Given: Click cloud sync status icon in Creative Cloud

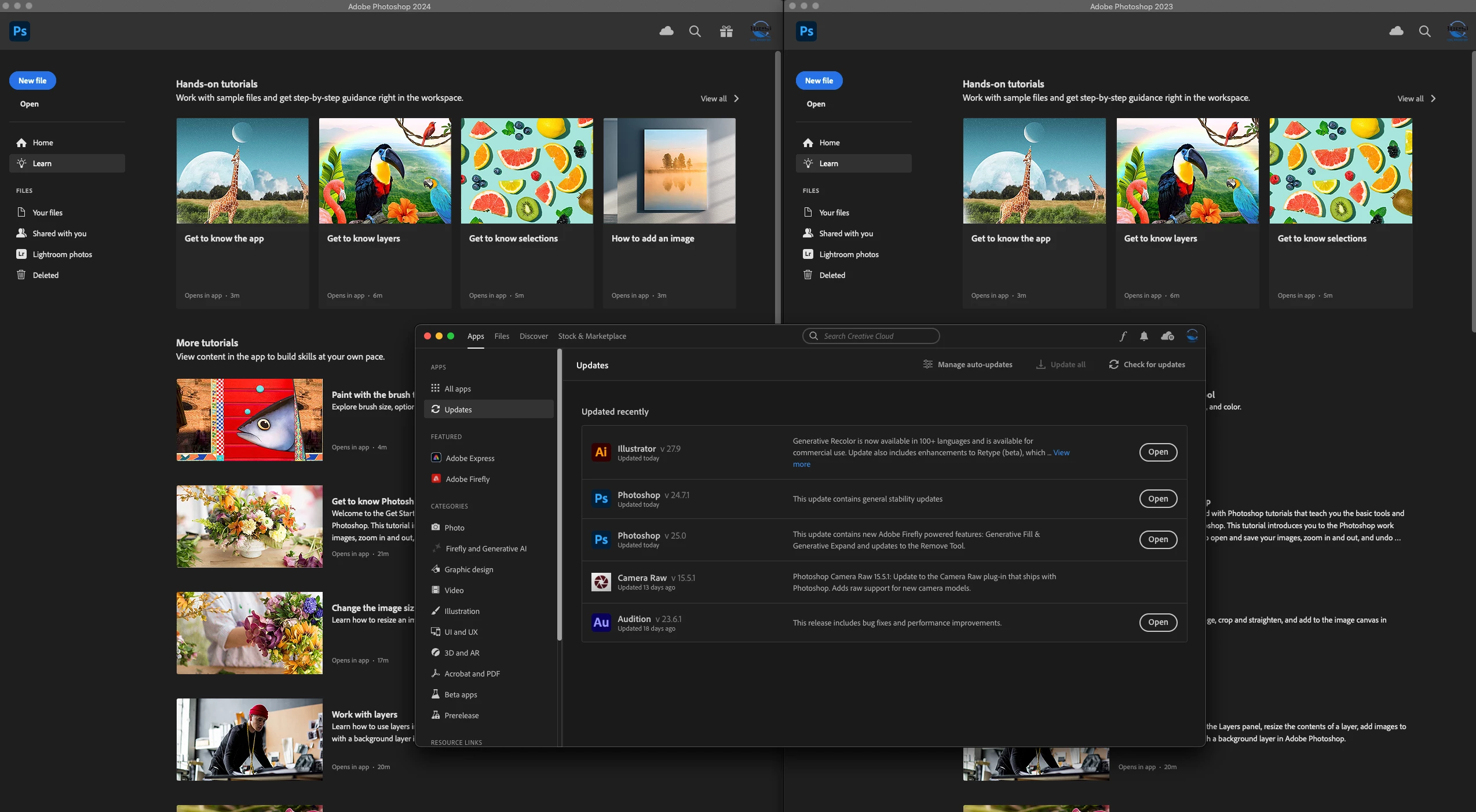Looking at the screenshot, I should point(1167,336).
